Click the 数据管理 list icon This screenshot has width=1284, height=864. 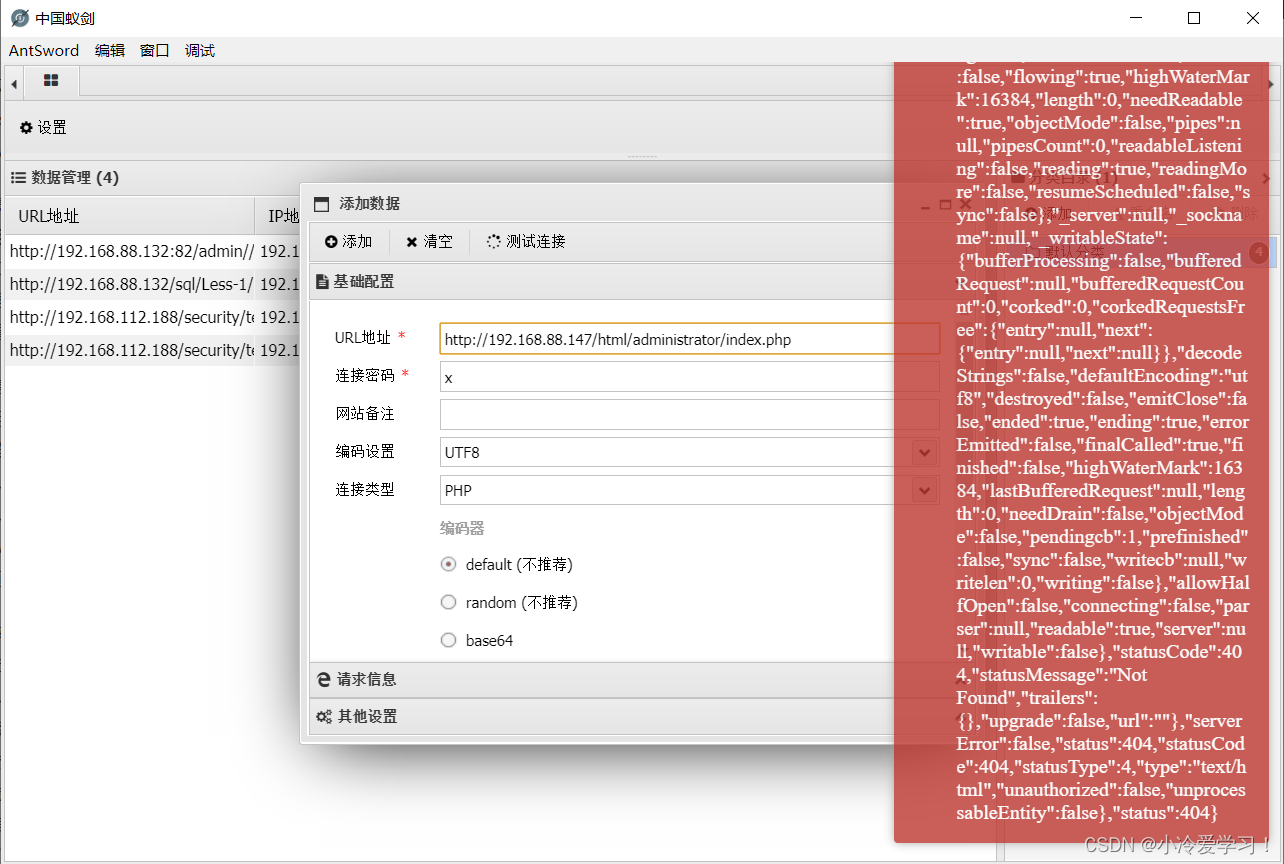pos(18,178)
